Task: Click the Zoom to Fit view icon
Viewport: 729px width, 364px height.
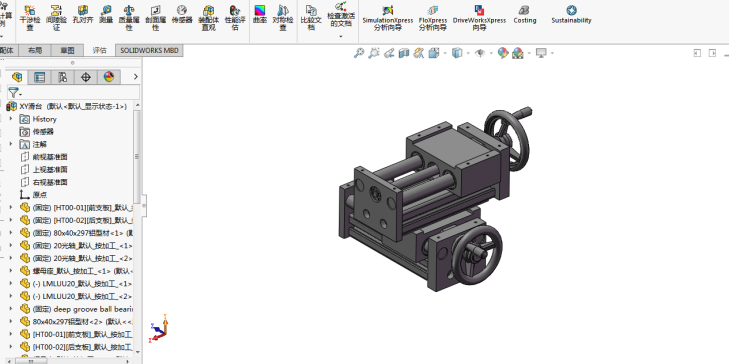Action: click(358, 53)
